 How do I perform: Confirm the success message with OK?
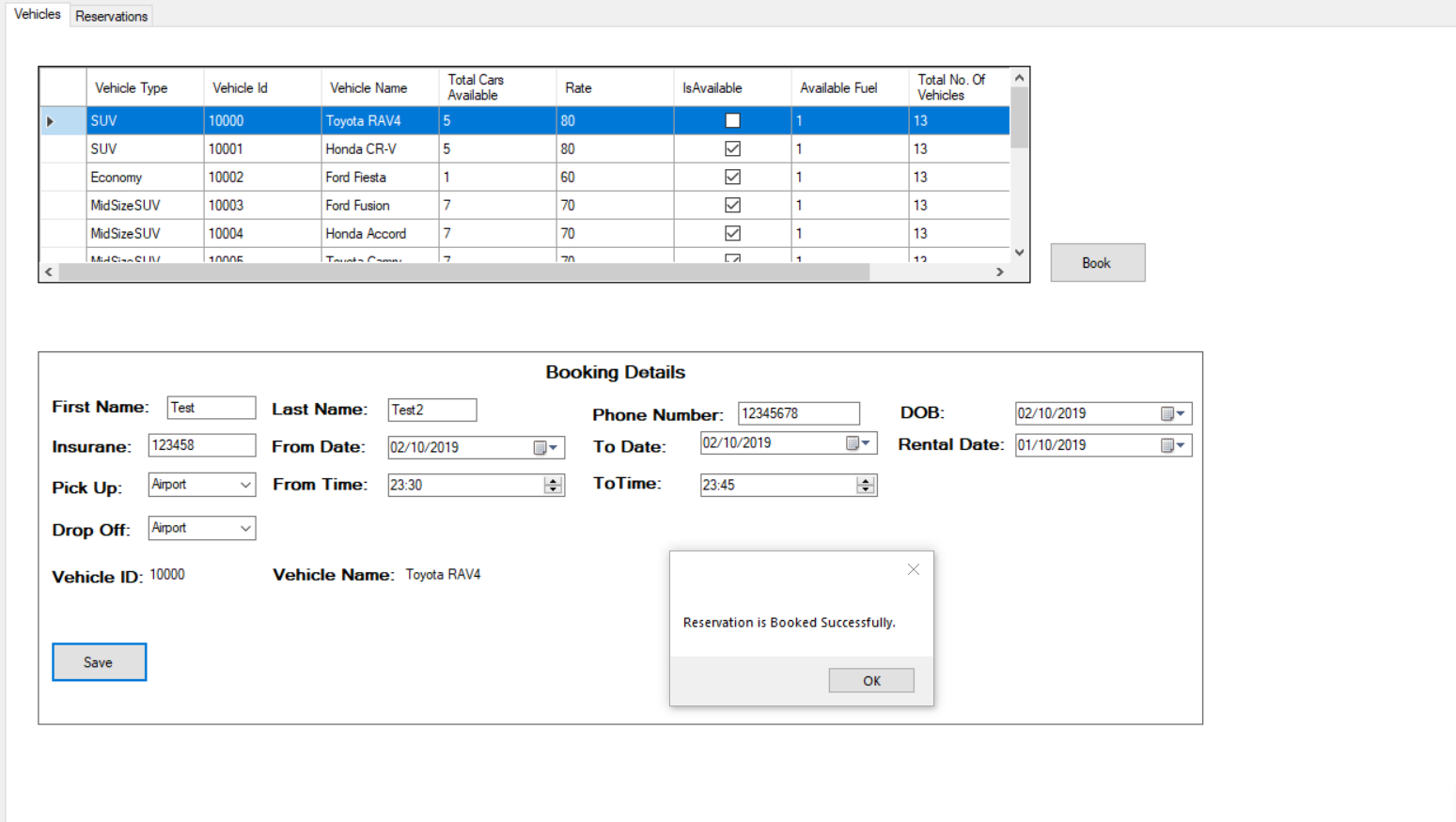tap(871, 680)
